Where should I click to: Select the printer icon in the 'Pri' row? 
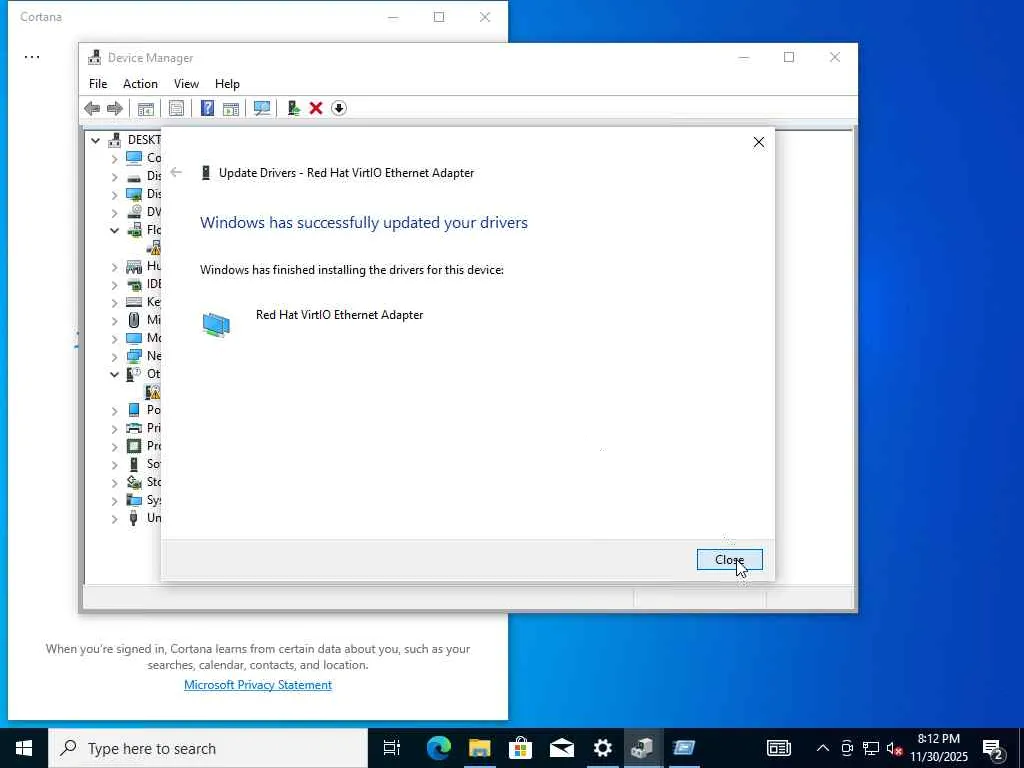134,428
